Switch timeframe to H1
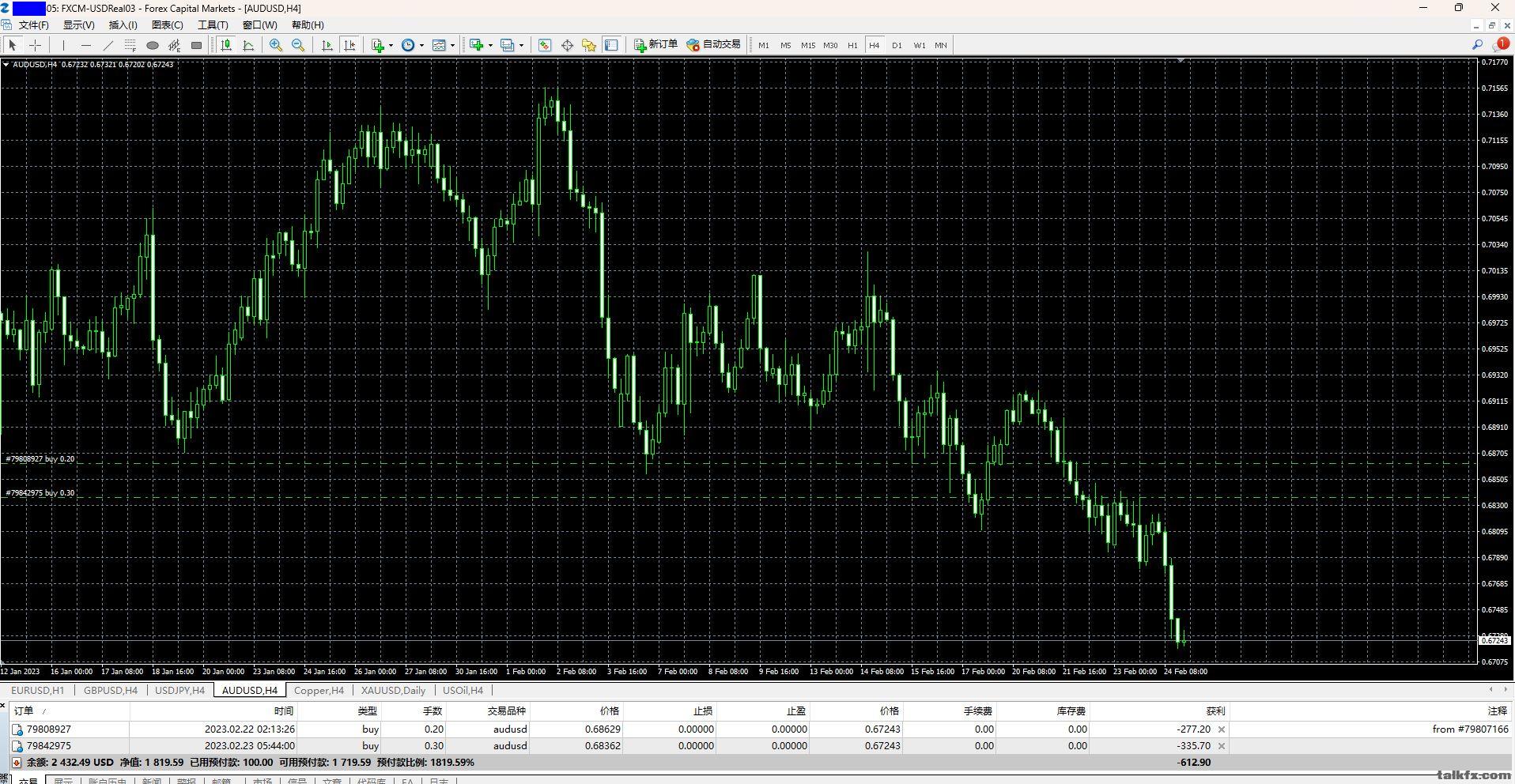1515x784 pixels. (x=852, y=45)
